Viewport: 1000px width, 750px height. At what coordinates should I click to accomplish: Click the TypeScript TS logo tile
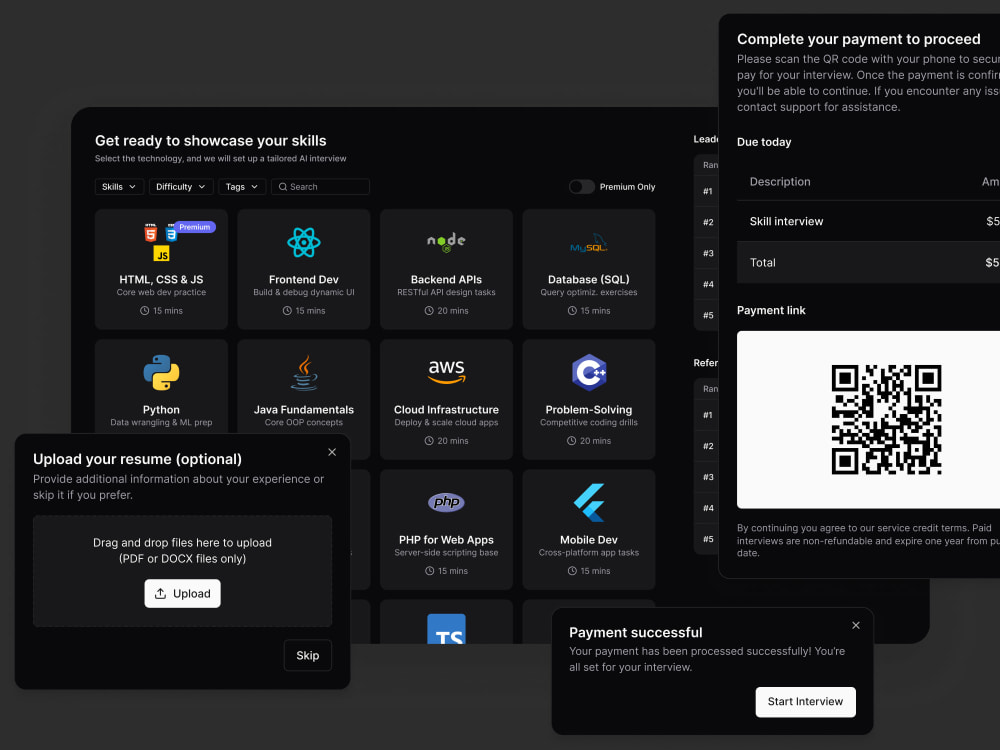[446, 629]
